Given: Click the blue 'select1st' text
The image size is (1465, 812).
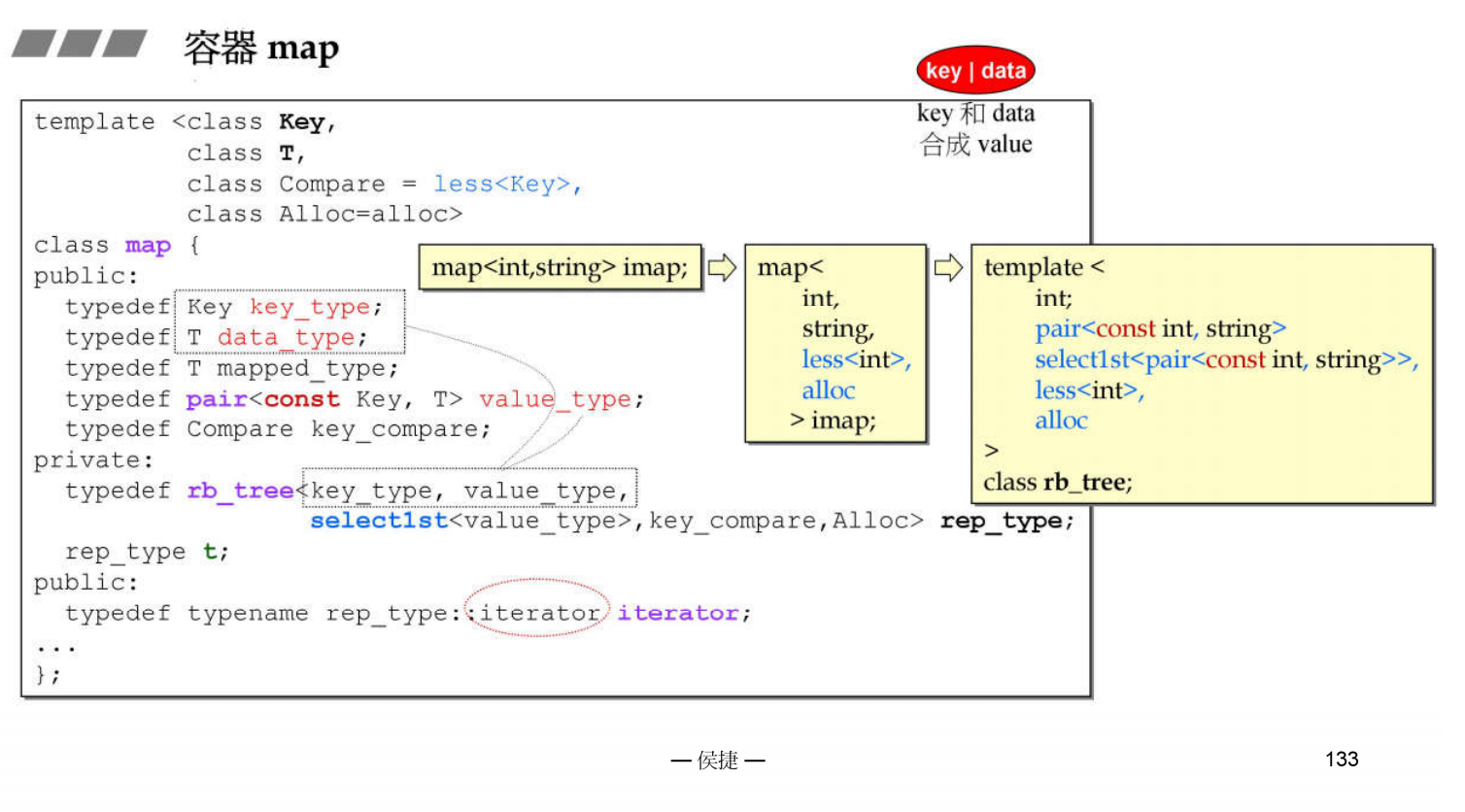Looking at the screenshot, I should coord(379,521).
